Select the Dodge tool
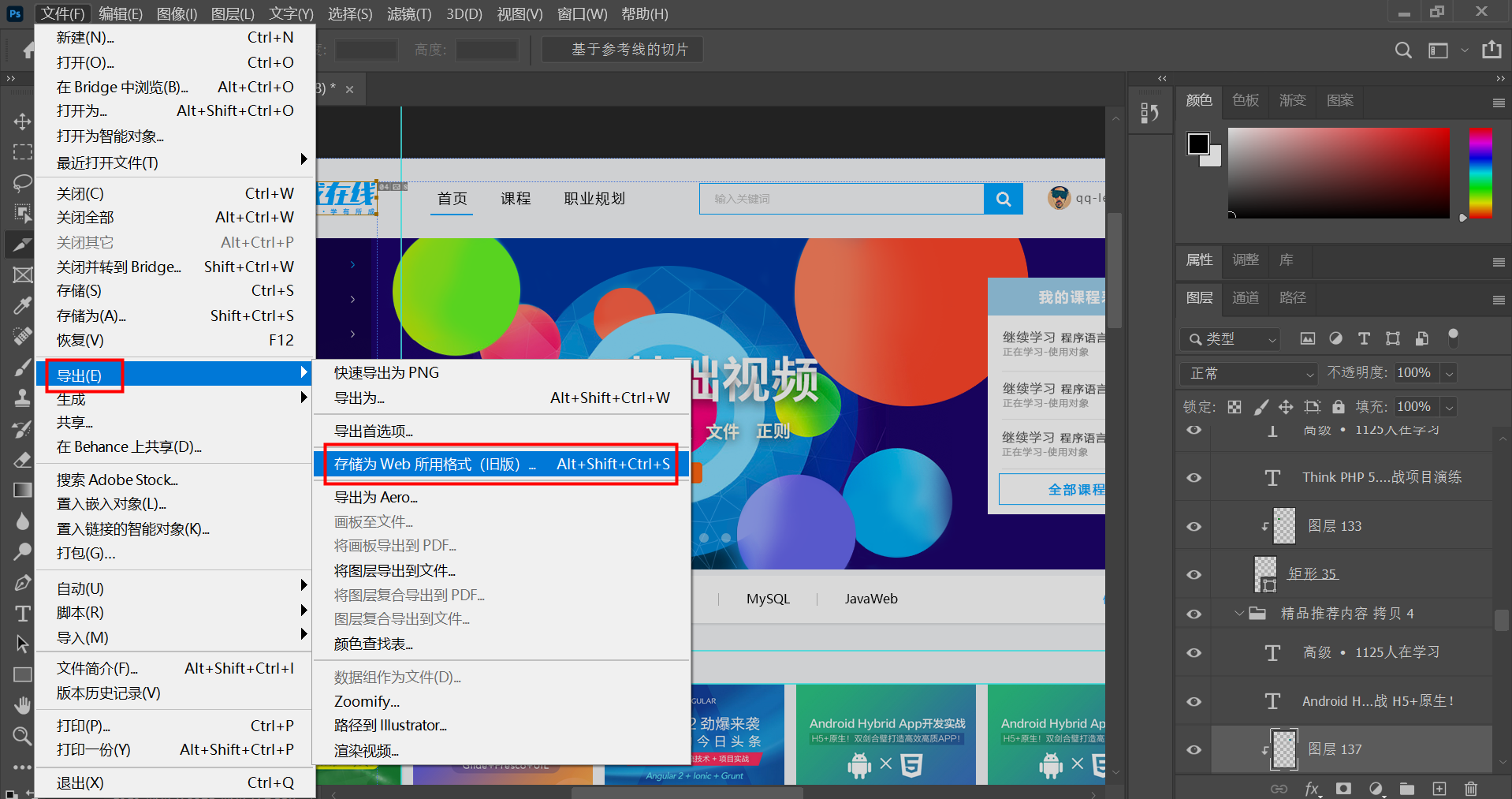1512x799 pixels. click(22, 551)
